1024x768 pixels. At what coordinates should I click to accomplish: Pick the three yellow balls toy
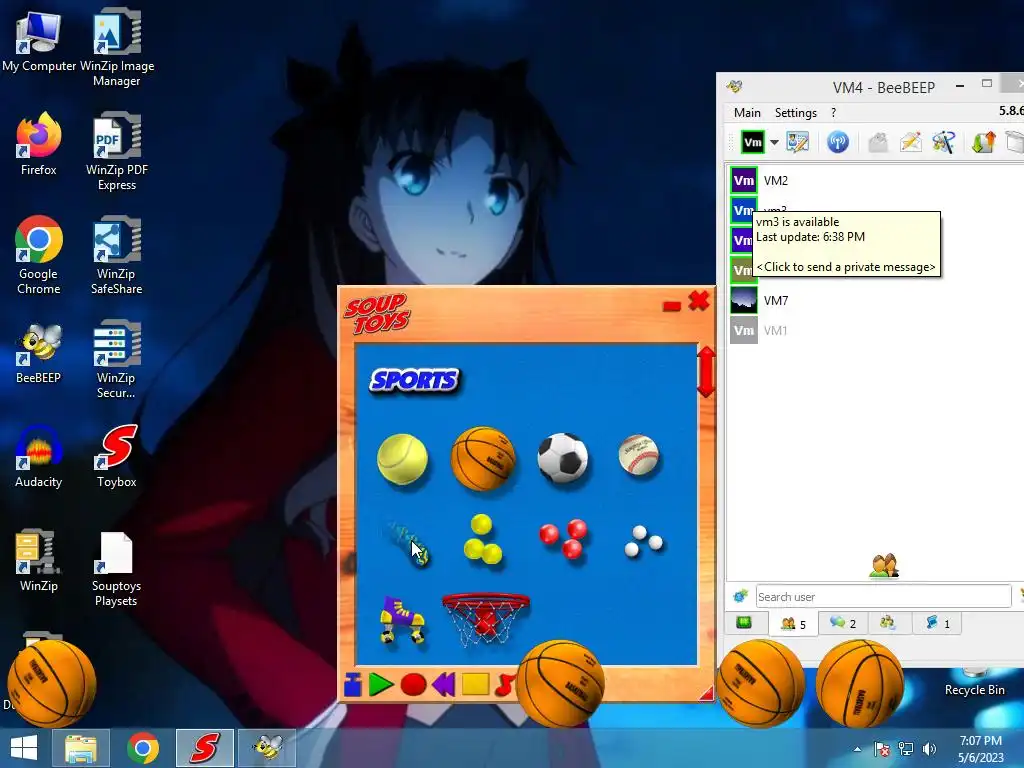483,540
